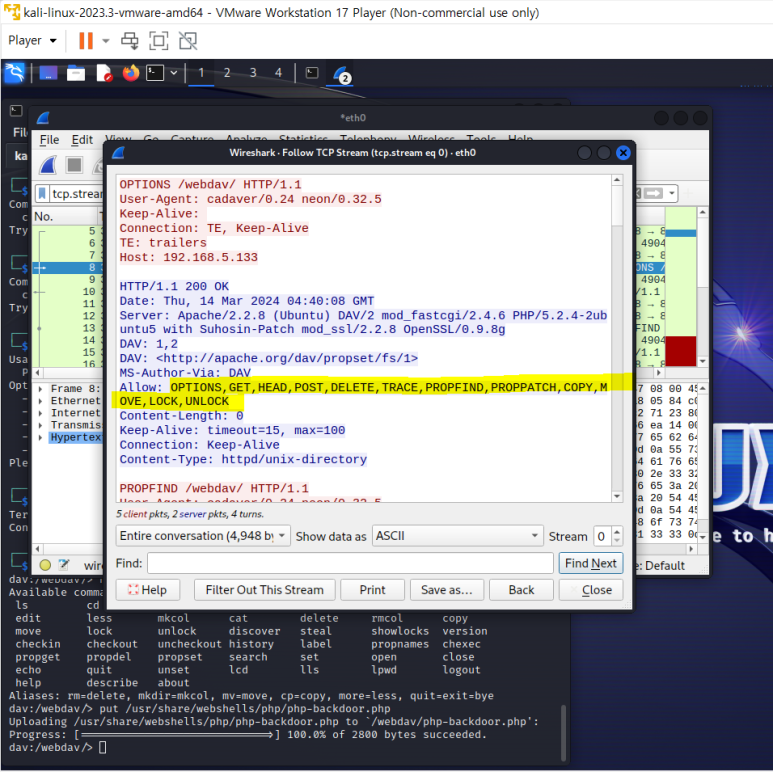Click the Stream number spin box

click(607, 536)
